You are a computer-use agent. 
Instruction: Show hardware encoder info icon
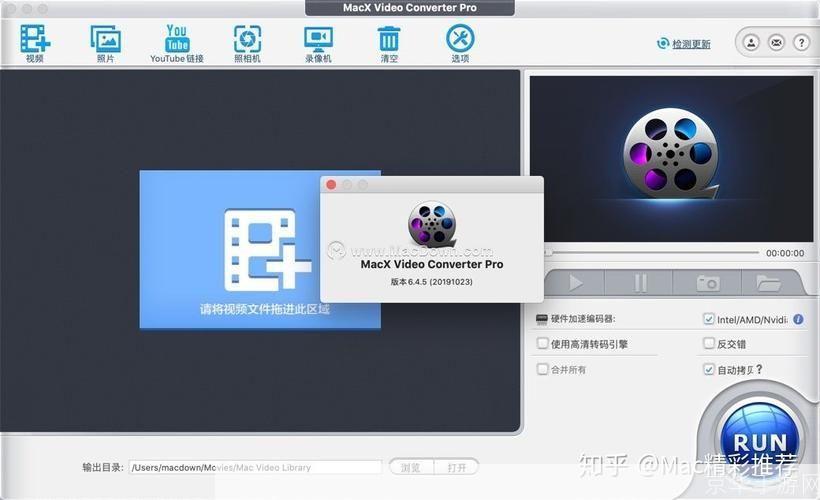point(798,319)
